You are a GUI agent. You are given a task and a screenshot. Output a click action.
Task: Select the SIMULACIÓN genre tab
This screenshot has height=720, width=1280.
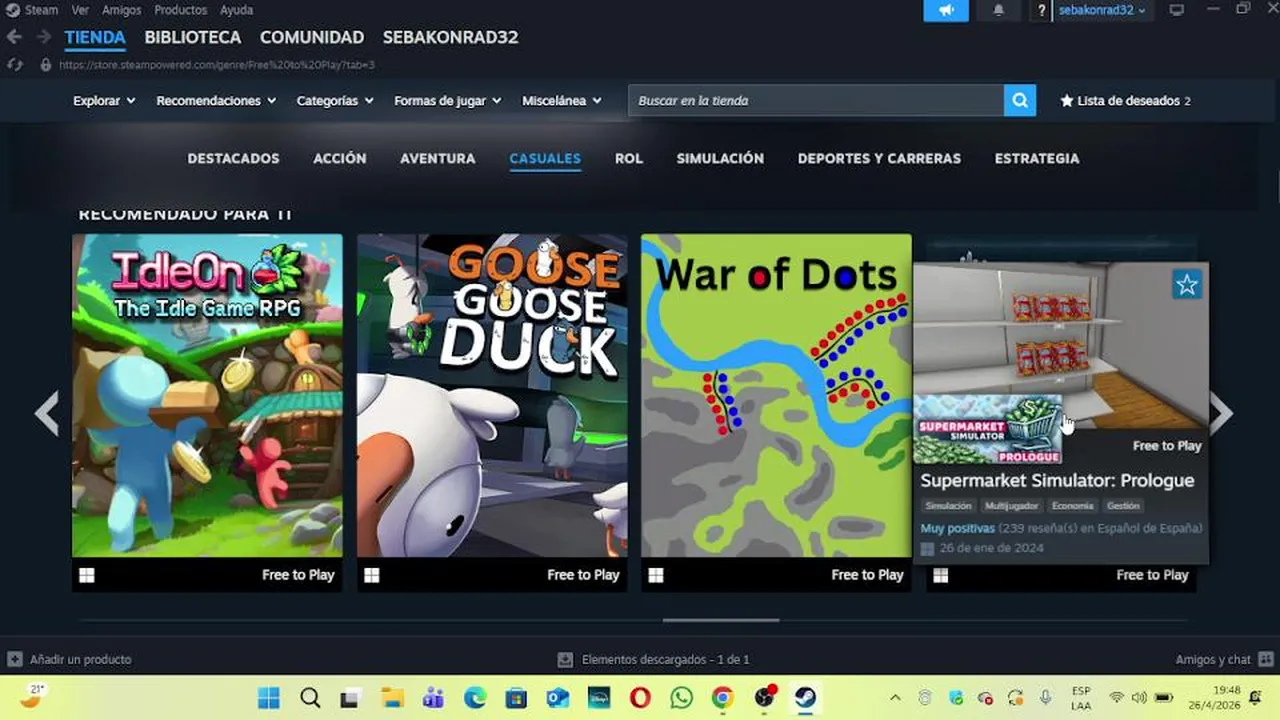point(720,158)
